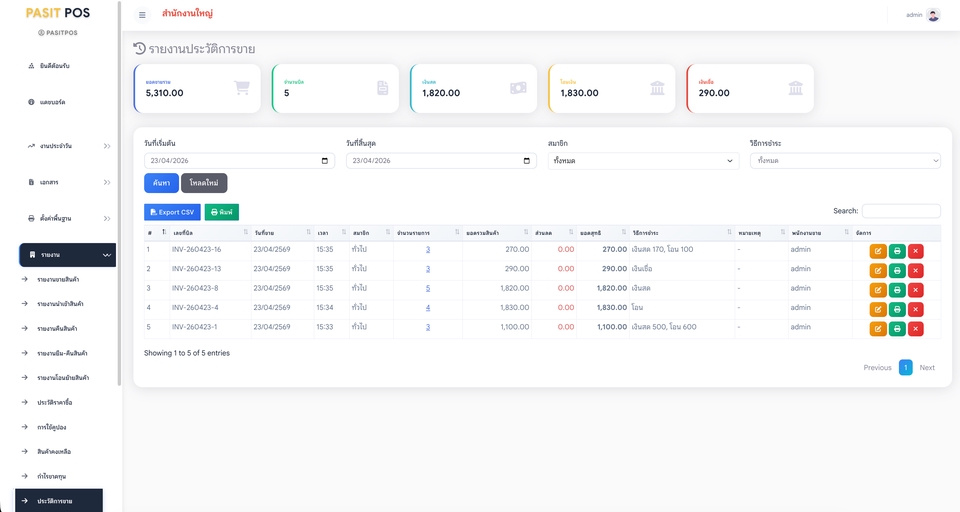The height and width of the screenshot is (512, 960).
Task: Click the blue ค้นหา search button
Action: [x=162, y=183]
